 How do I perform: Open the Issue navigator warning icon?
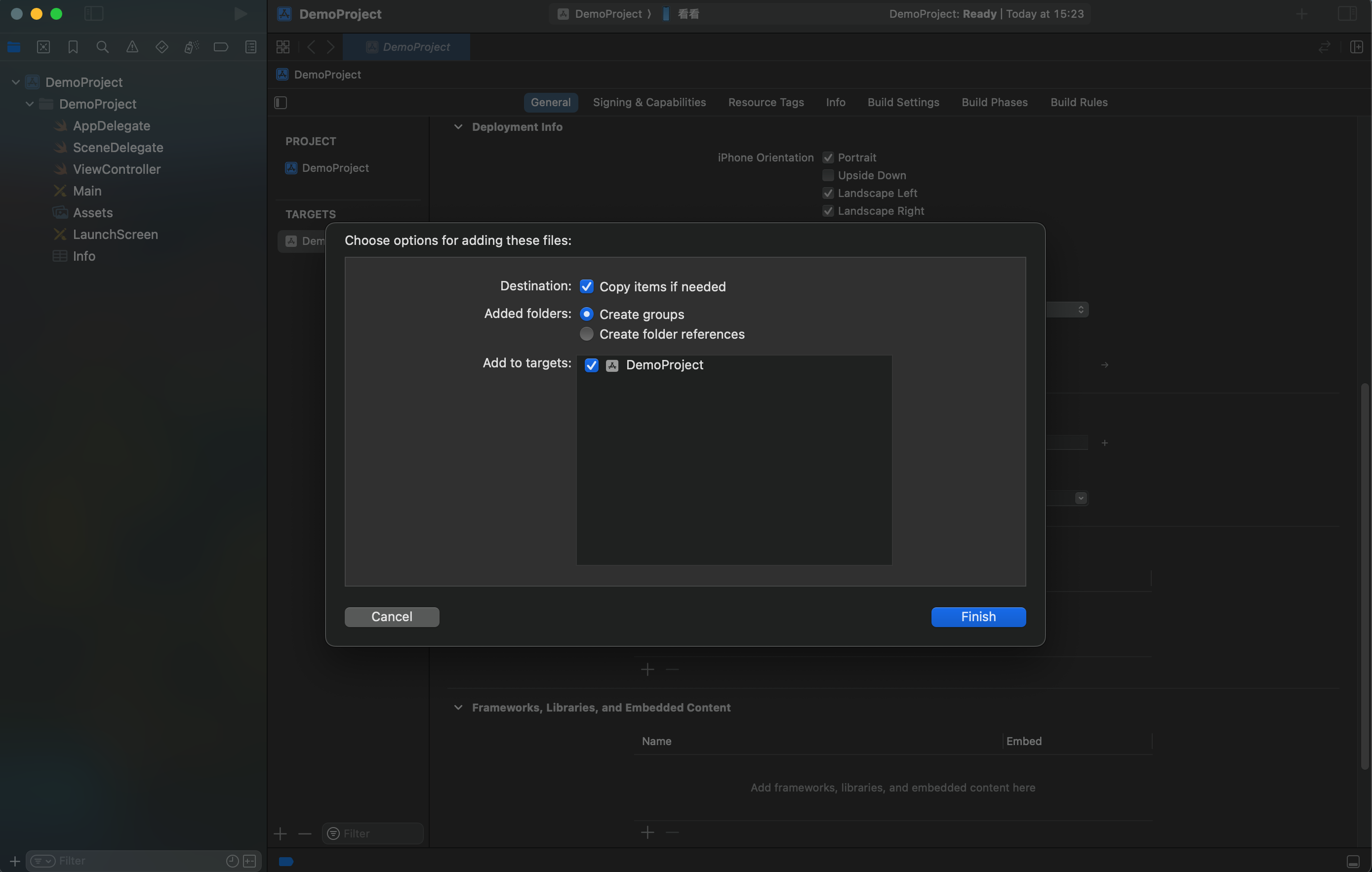(132, 47)
